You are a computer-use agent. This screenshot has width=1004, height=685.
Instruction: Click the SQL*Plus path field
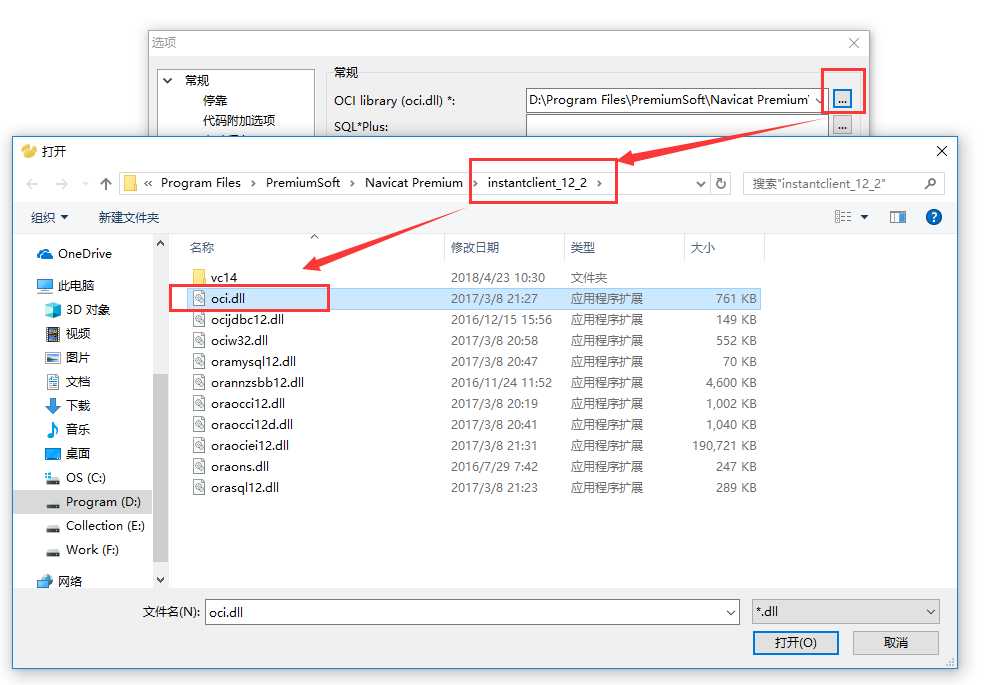676,126
